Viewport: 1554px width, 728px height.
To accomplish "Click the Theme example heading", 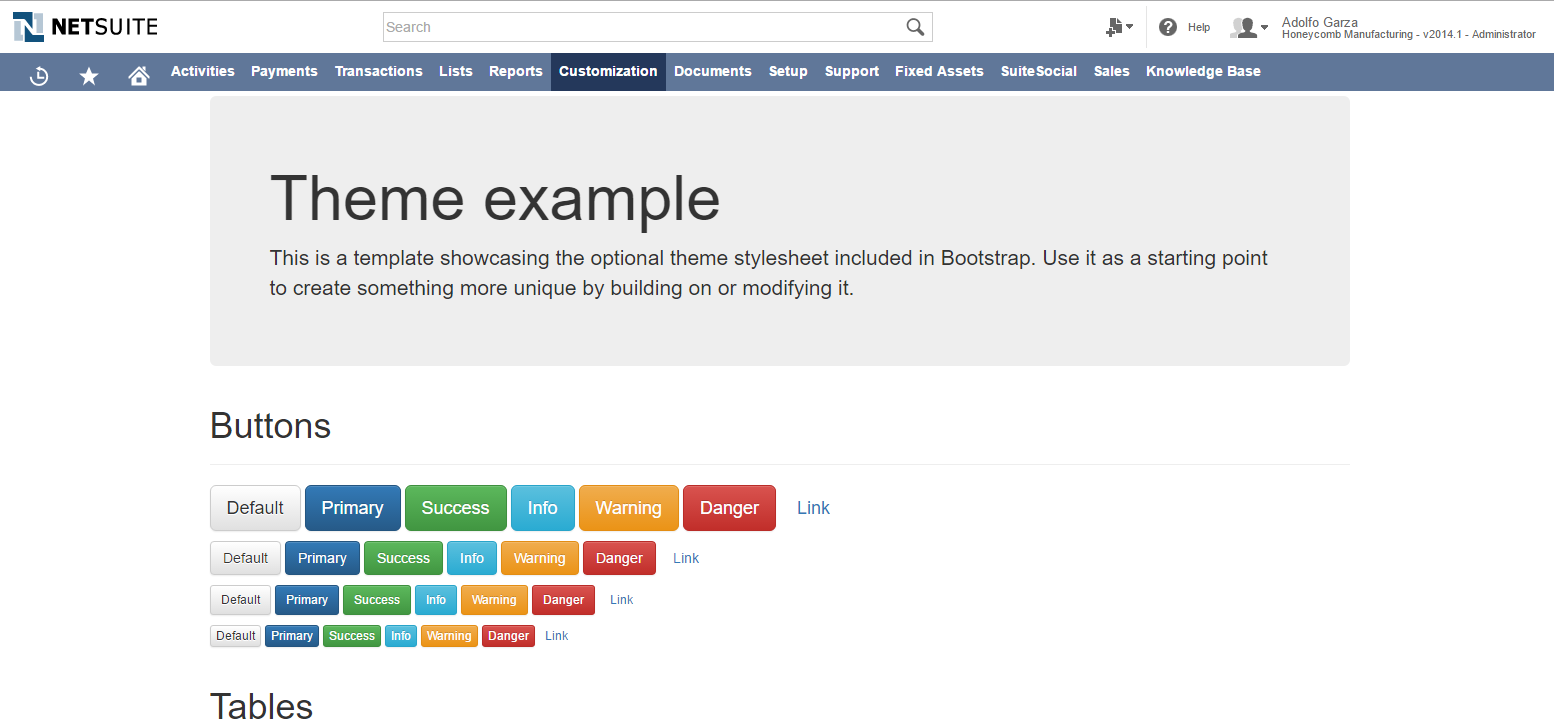I will tap(495, 197).
